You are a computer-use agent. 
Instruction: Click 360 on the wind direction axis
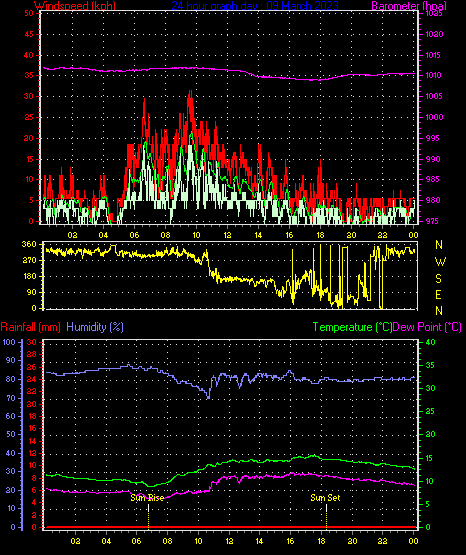pyautogui.click(x=29, y=244)
